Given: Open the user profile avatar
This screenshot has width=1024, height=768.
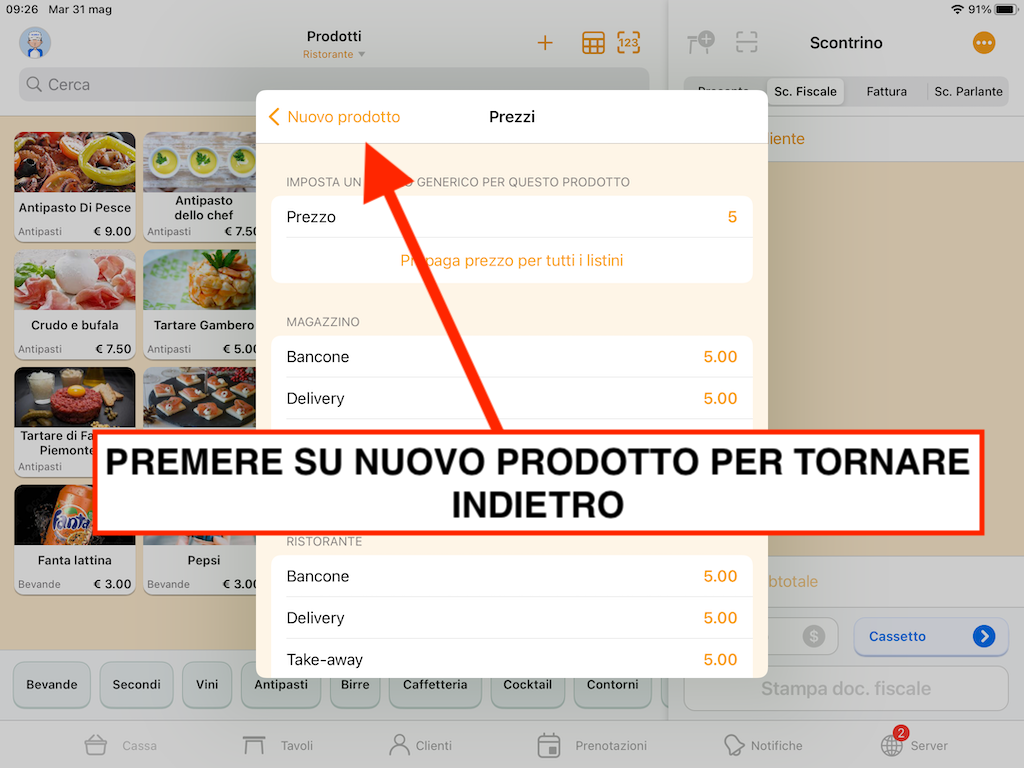Looking at the screenshot, I should pyautogui.click(x=35, y=43).
